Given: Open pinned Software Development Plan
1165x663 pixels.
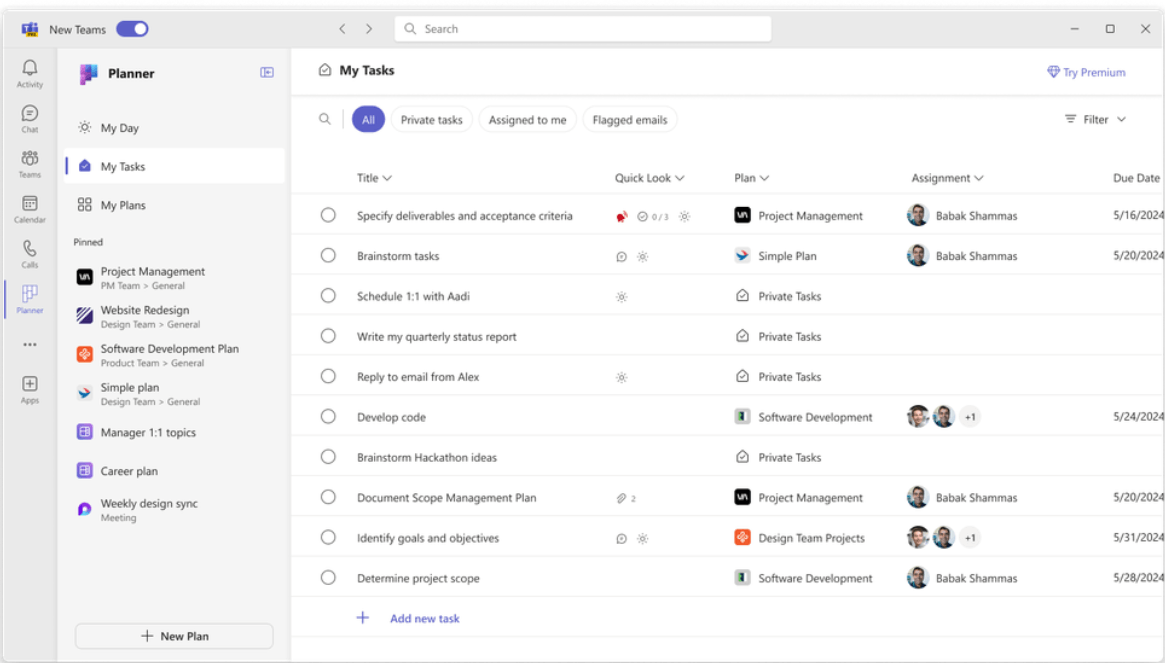Looking at the screenshot, I should pos(175,355).
